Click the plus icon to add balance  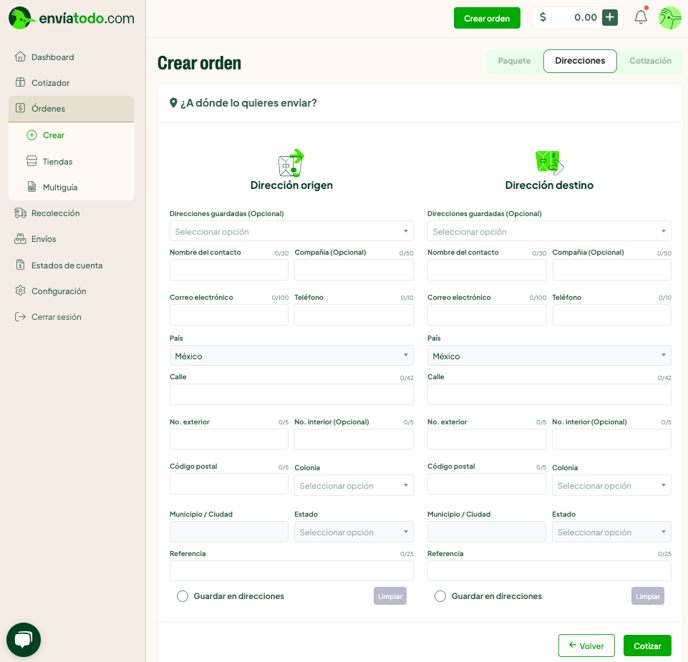610,17
